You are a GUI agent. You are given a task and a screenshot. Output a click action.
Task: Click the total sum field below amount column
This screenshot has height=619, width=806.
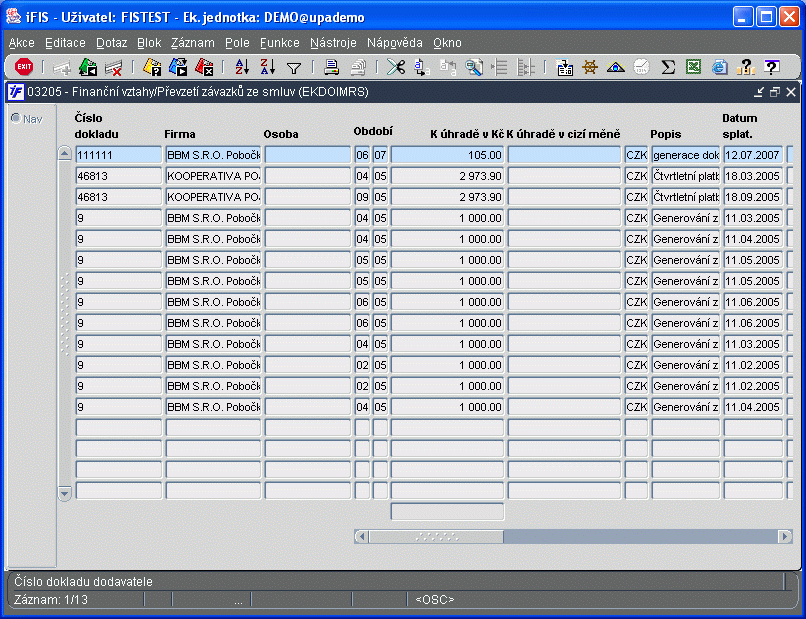tap(447, 512)
